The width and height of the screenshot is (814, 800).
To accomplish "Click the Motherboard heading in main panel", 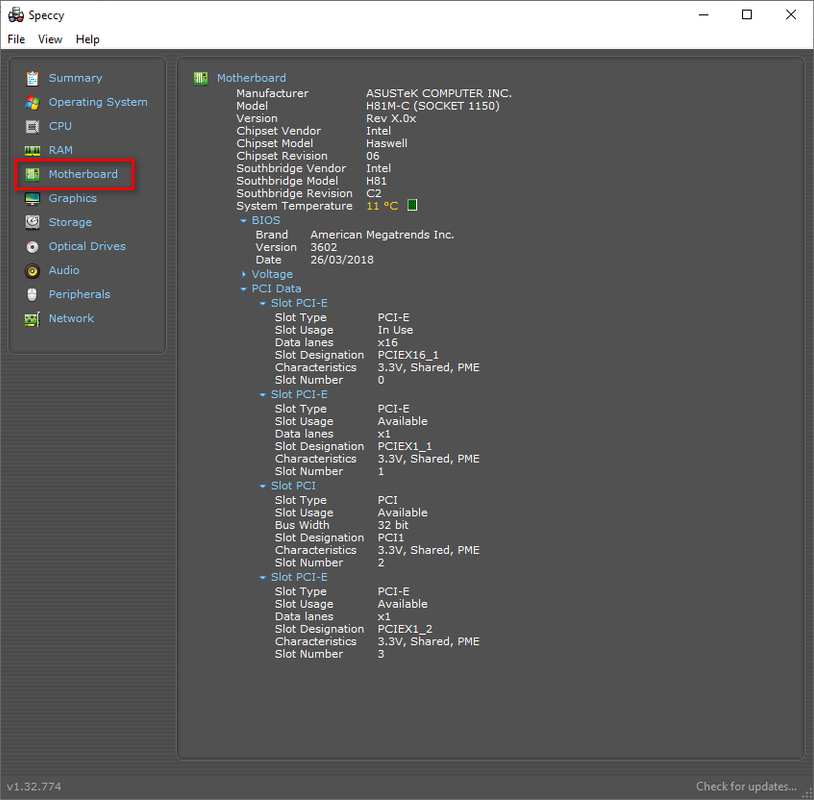I will (251, 78).
